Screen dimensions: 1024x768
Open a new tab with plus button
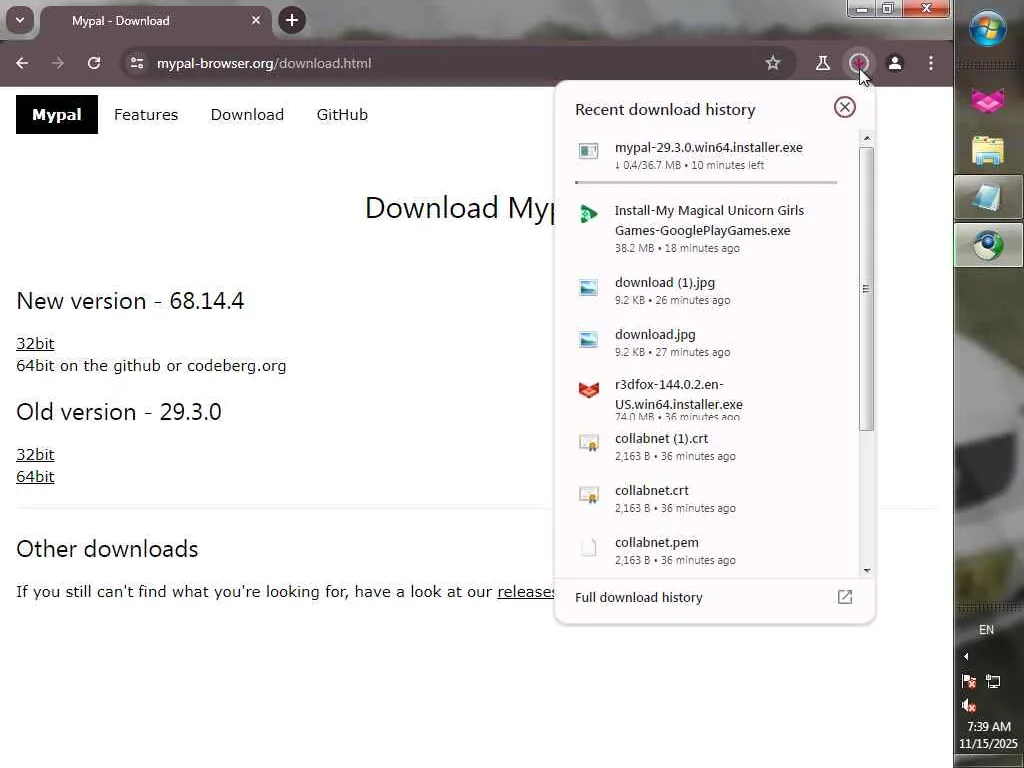292,20
